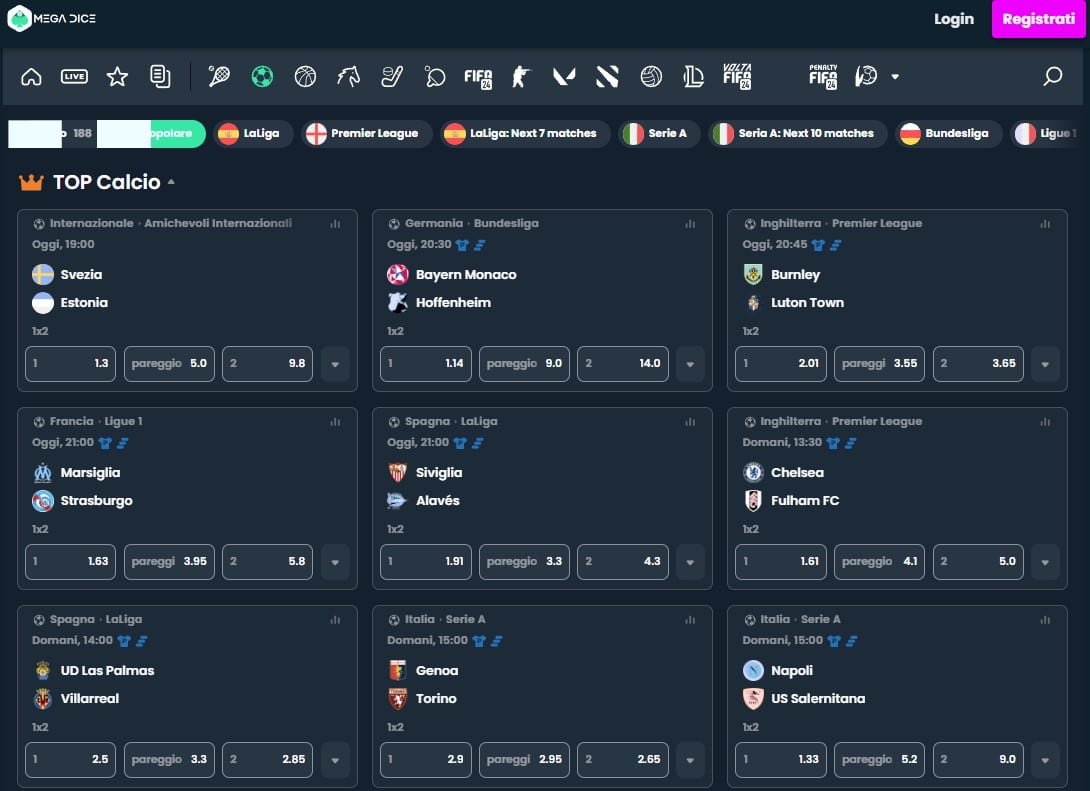Viewport: 1090px width, 791px height.
Task: Click the Registrati button
Action: tap(1039, 19)
